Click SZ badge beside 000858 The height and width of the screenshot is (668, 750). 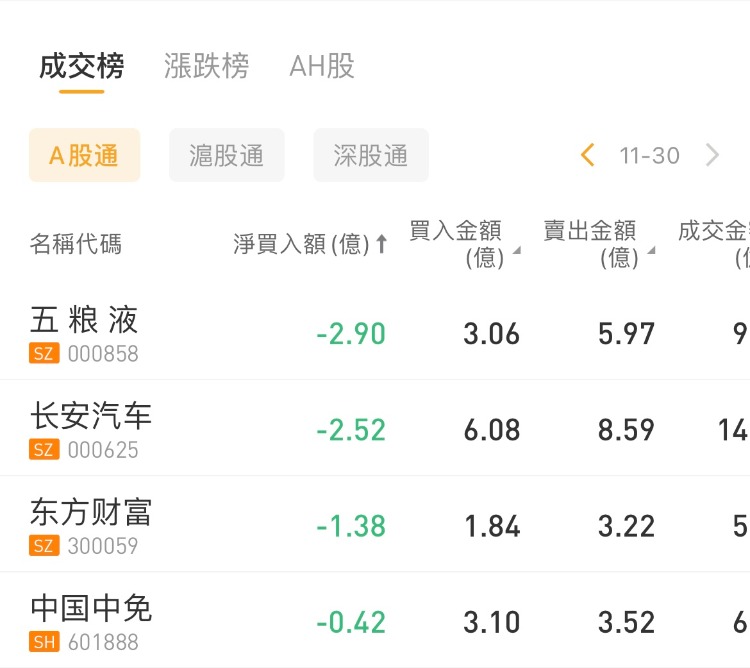point(44,354)
